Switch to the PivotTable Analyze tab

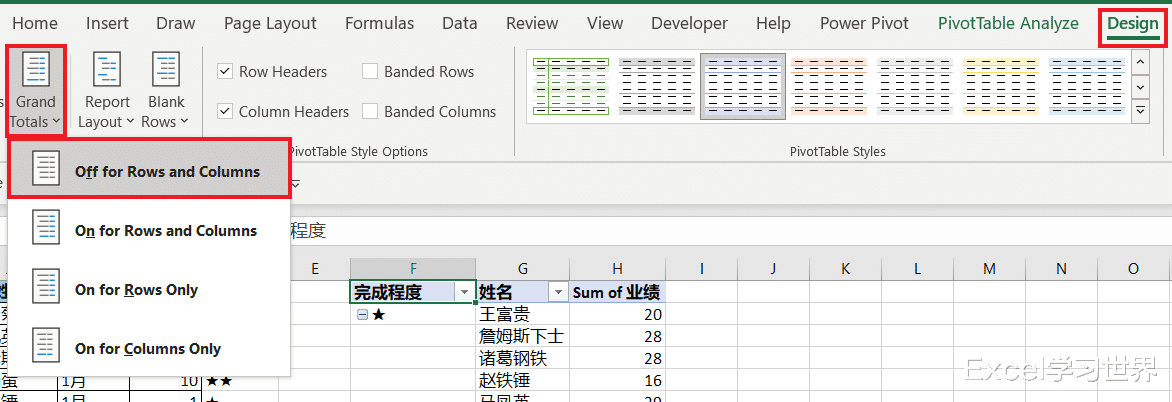pyautogui.click(x=1008, y=23)
